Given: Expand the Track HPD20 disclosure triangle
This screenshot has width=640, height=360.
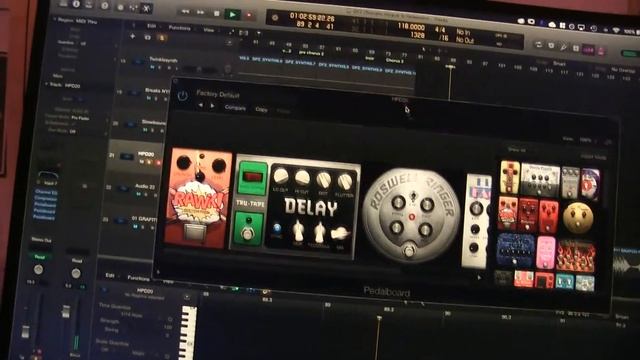Looking at the screenshot, I should point(46,84).
